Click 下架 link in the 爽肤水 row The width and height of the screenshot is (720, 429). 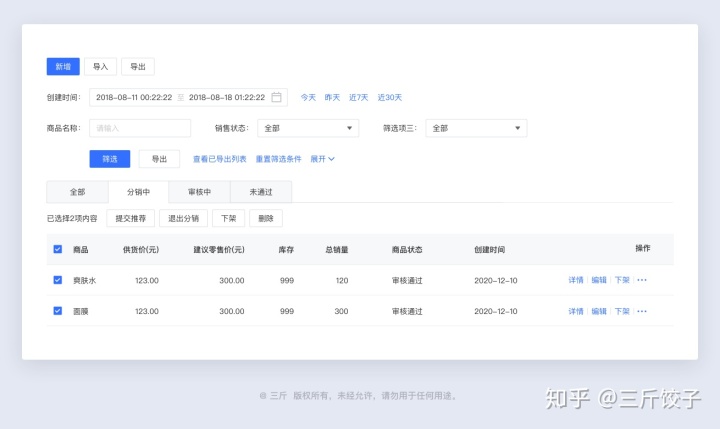[x=622, y=280]
